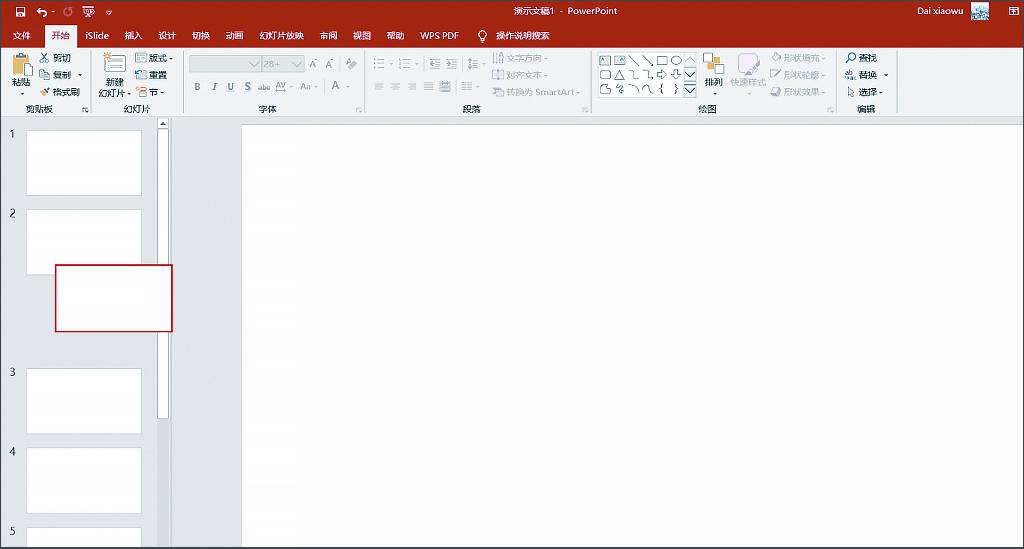Select the Isosceles Triangle shape
1024x549 pixels.
tap(619, 75)
